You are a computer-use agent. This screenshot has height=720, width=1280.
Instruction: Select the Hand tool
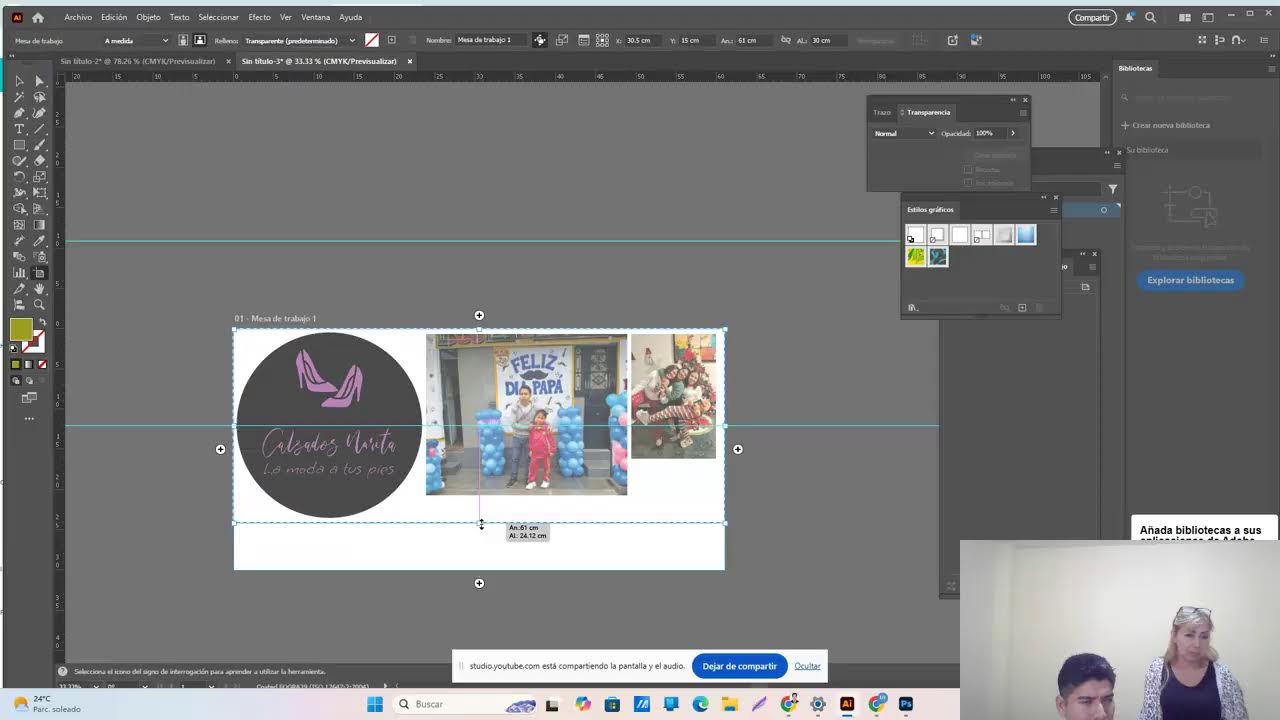coord(40,289)
